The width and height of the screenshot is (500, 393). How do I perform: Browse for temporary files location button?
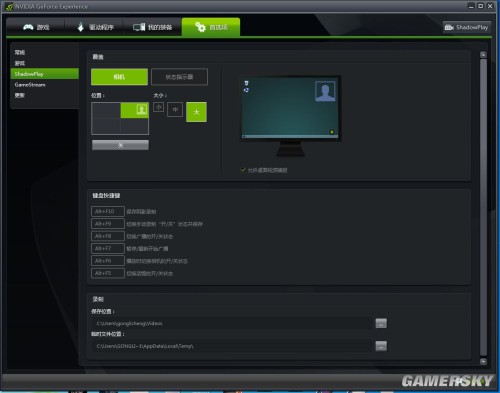(x=381, y=346)
